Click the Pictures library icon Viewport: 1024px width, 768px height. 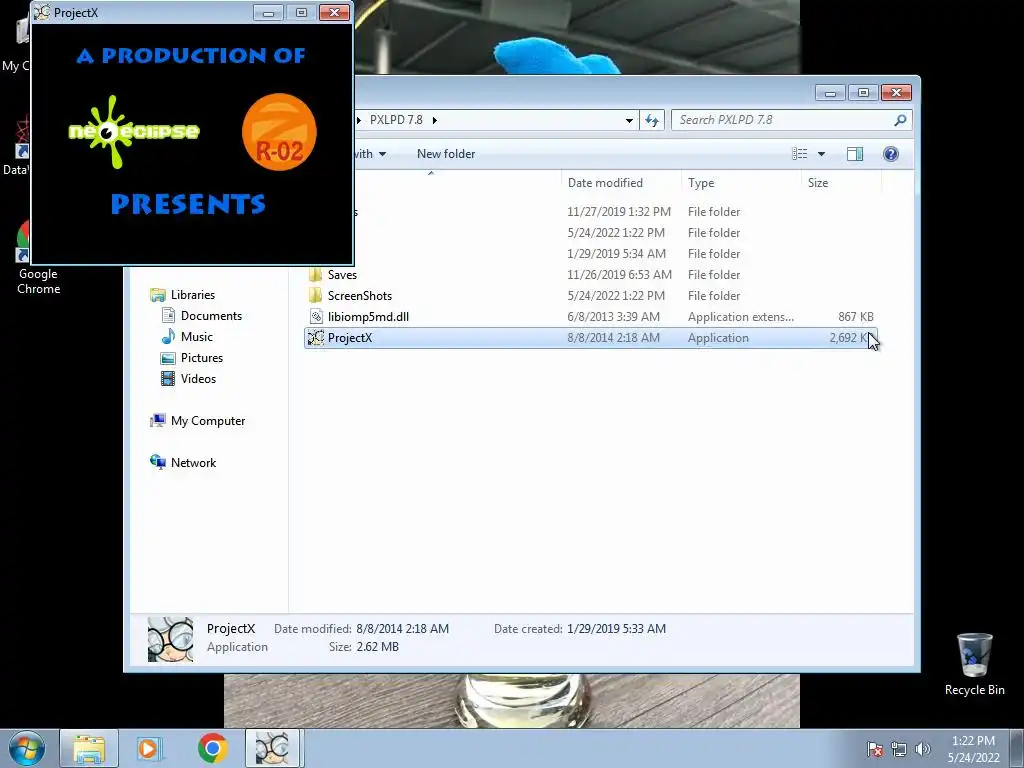point(168,358)
